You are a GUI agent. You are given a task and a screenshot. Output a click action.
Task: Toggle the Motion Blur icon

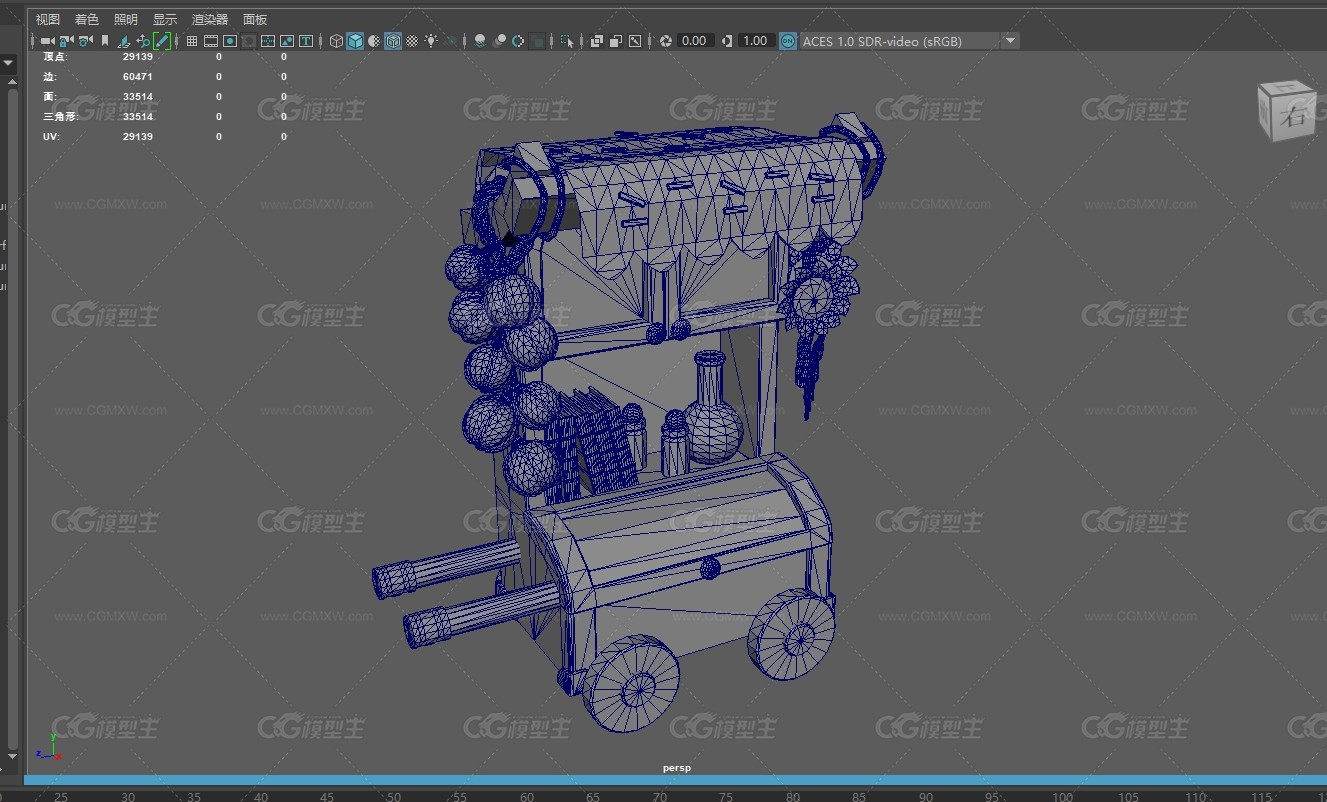499,41
